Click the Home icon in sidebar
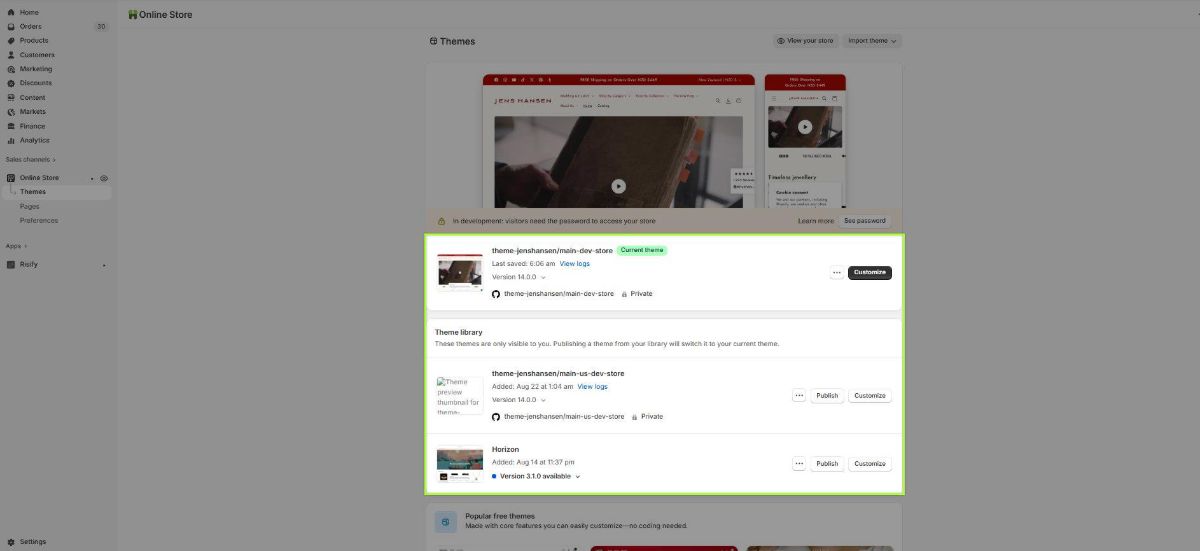This screenshot has height=551, width=1200. (x=10, y=12)
